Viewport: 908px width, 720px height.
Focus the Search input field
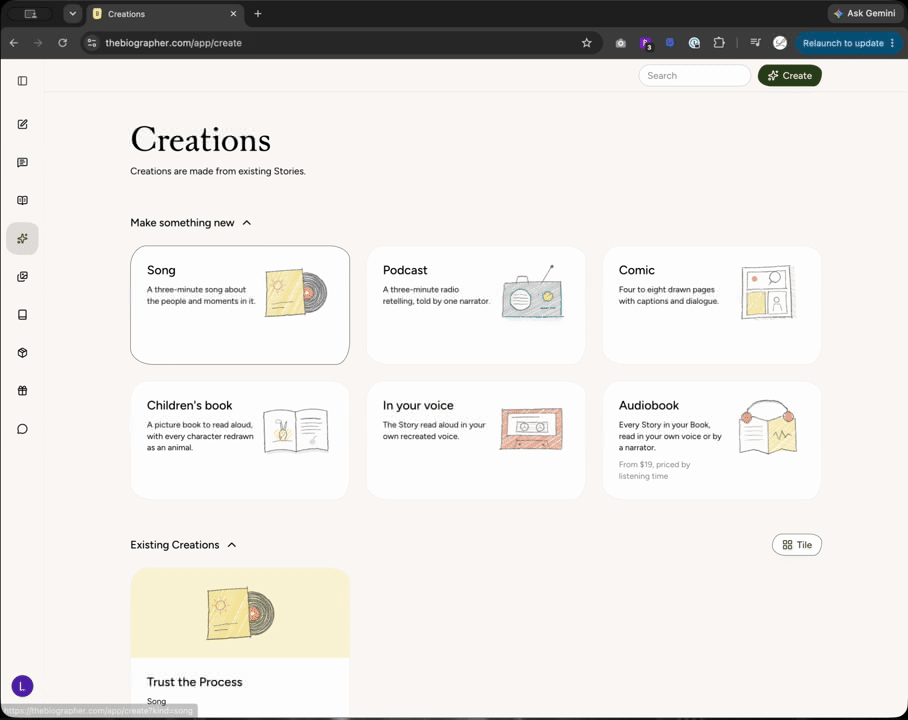[694, 75]
